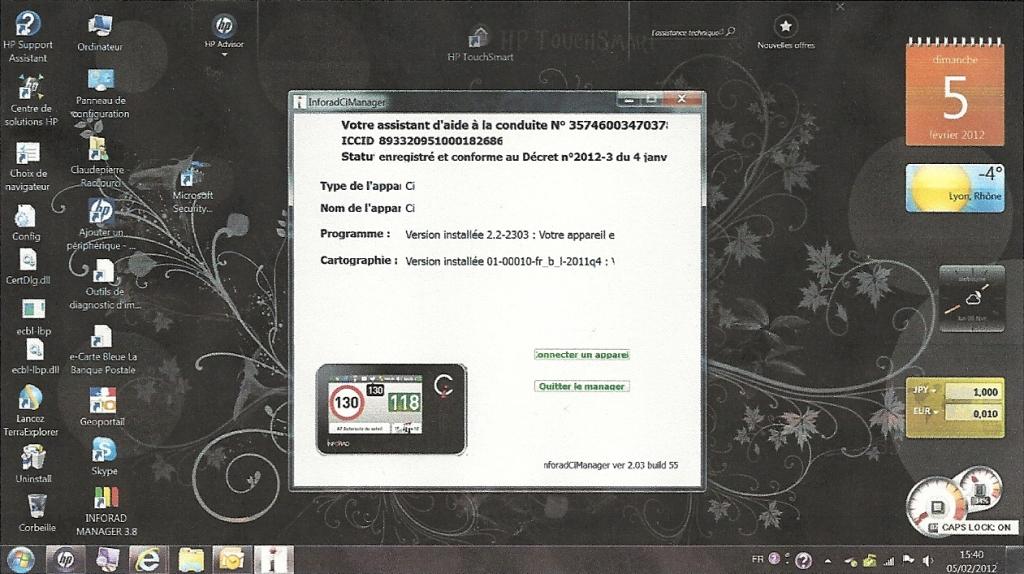Screen dimensions: 1024x574
Task: Click the Inforad device image thumbnail
Action: pos(391,409)
